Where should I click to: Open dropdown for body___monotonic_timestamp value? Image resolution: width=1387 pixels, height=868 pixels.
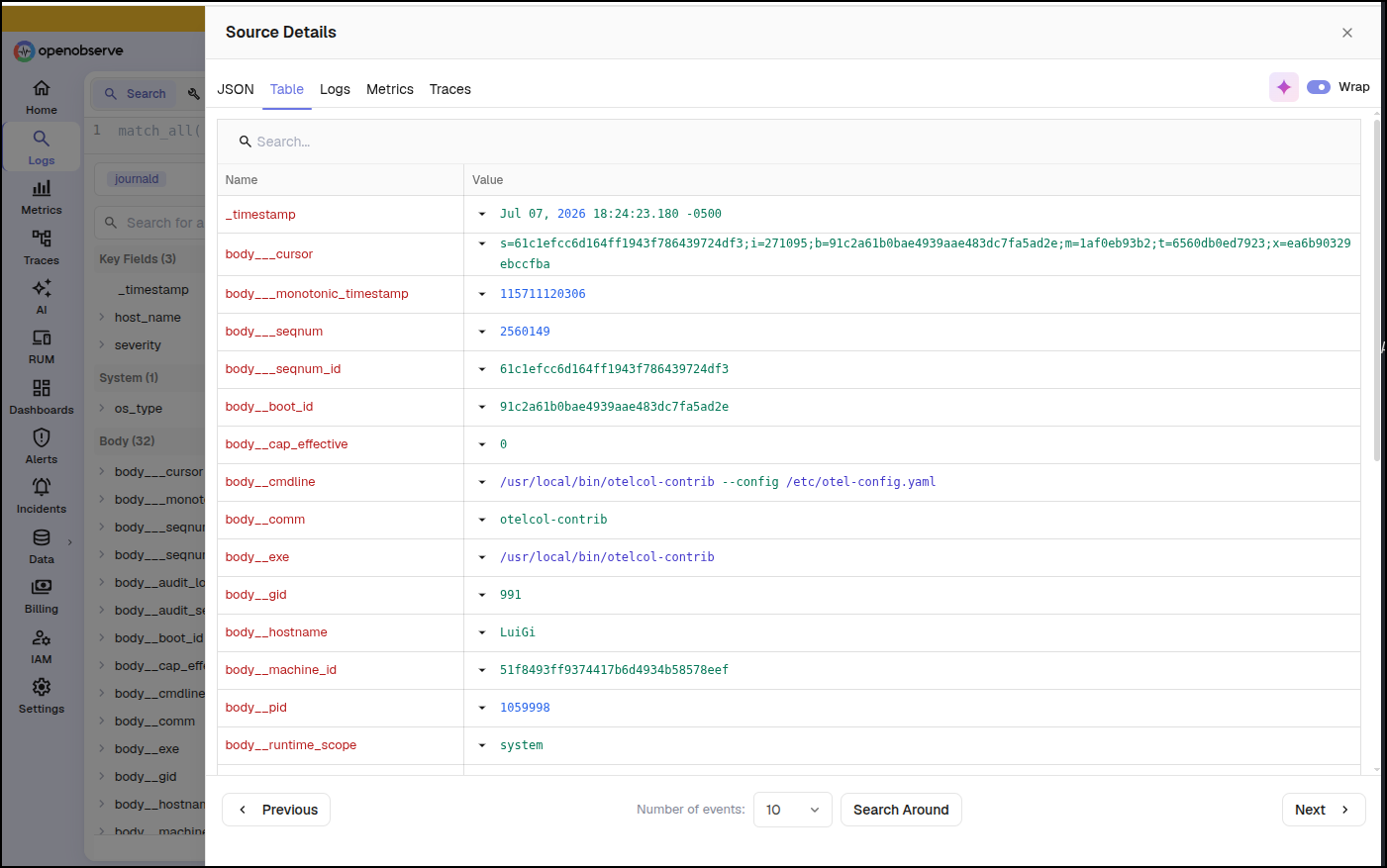[x=482, y=294]
